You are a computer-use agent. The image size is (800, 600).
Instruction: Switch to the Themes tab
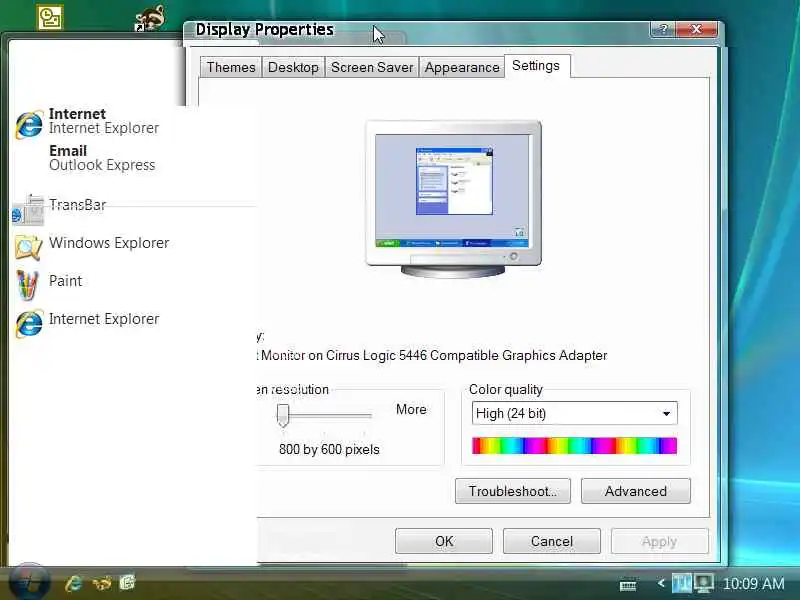(231, 67)
